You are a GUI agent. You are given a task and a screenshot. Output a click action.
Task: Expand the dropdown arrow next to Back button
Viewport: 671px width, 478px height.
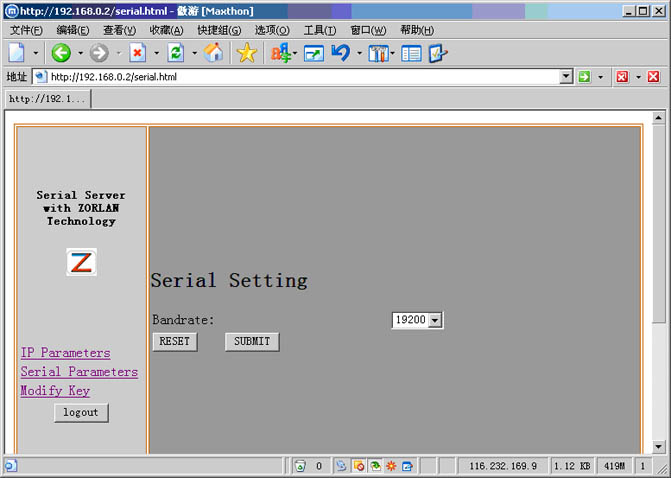pyautogui.click(x=79, y=53)
